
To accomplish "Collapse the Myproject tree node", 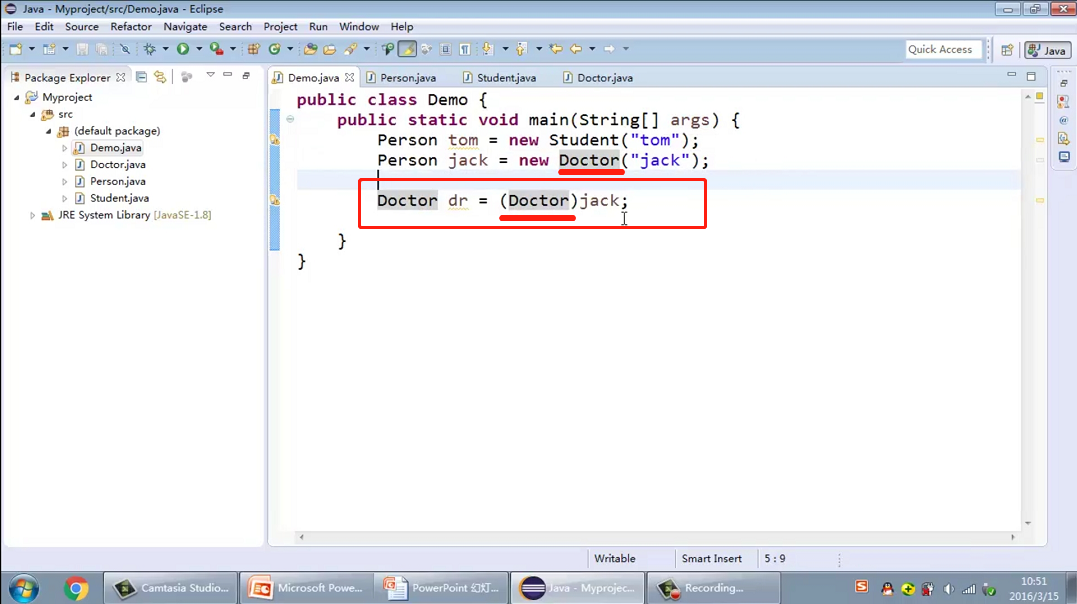I will pyautogui.click(x=16, y=98).
